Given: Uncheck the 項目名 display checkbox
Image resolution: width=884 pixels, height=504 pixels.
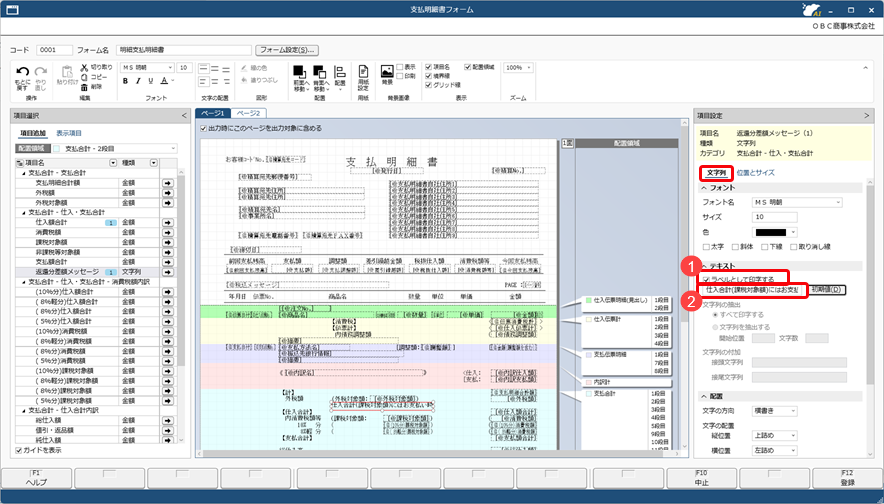Looking at the screenshot, I should click(x=428, y=67).
